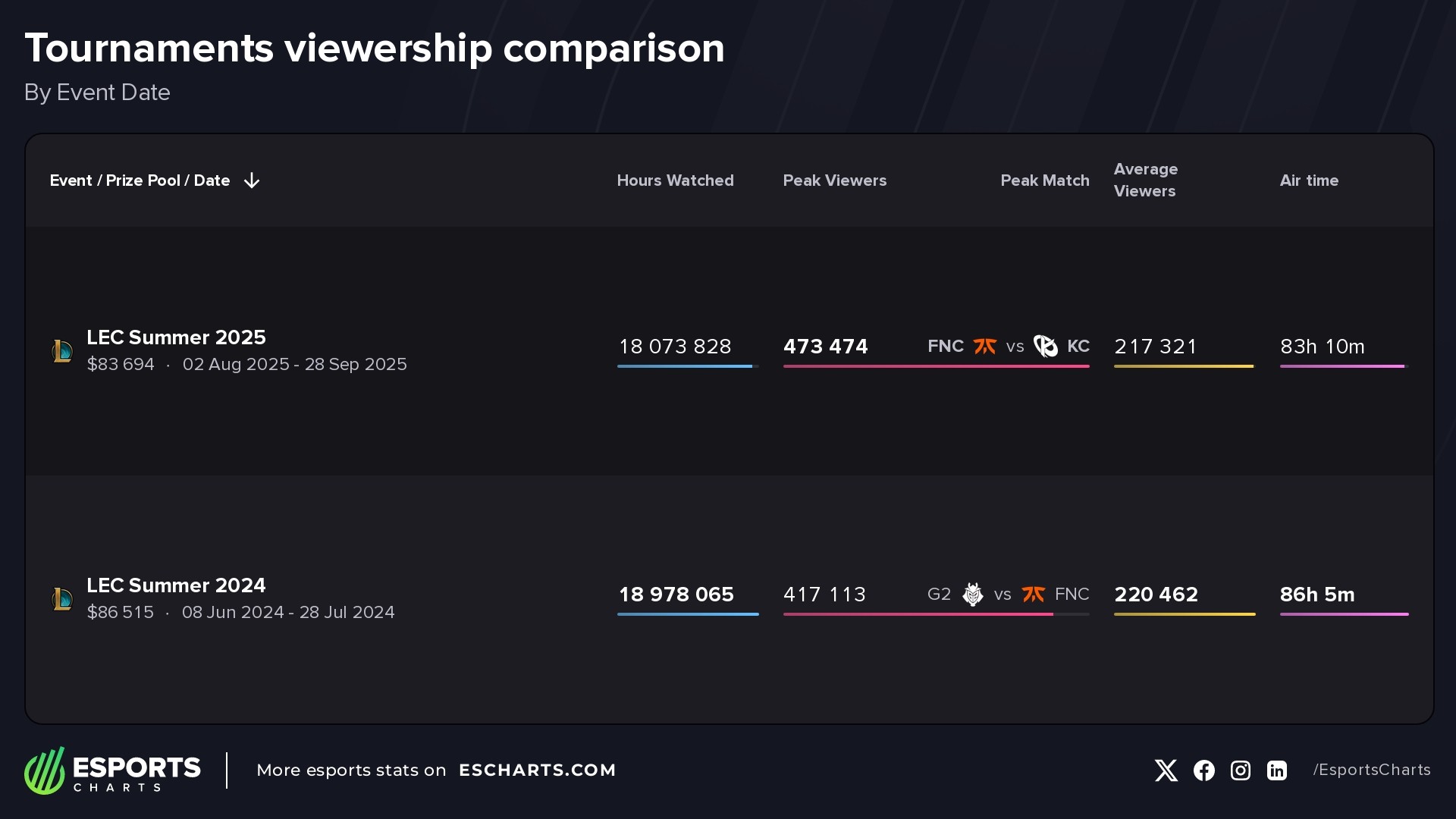
Task: Click the Average Viewers column header
Action: pos(1145,180)
